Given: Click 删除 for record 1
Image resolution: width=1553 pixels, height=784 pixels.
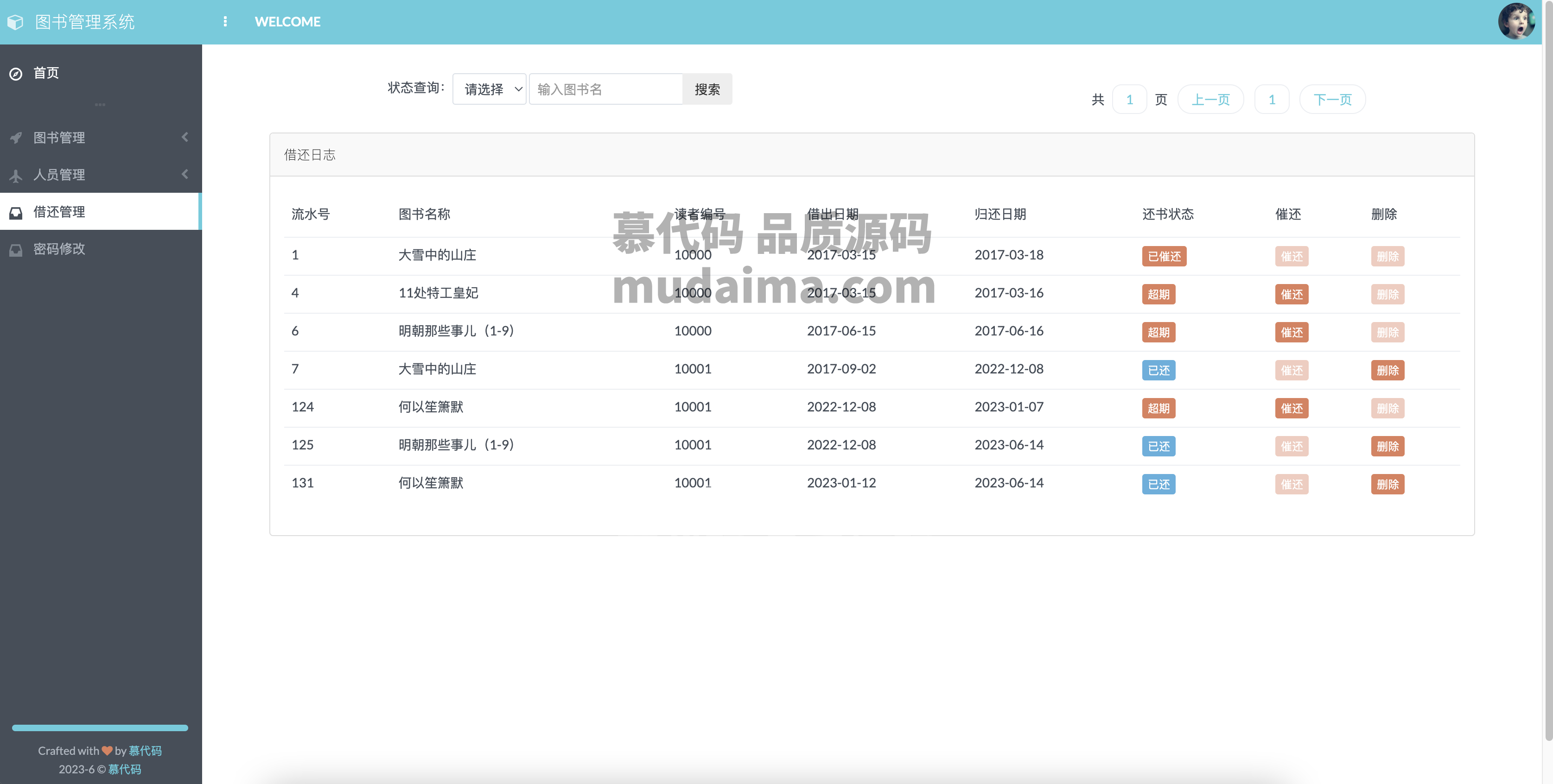Looking at the screenshot, I should [x=1387, y=256].
